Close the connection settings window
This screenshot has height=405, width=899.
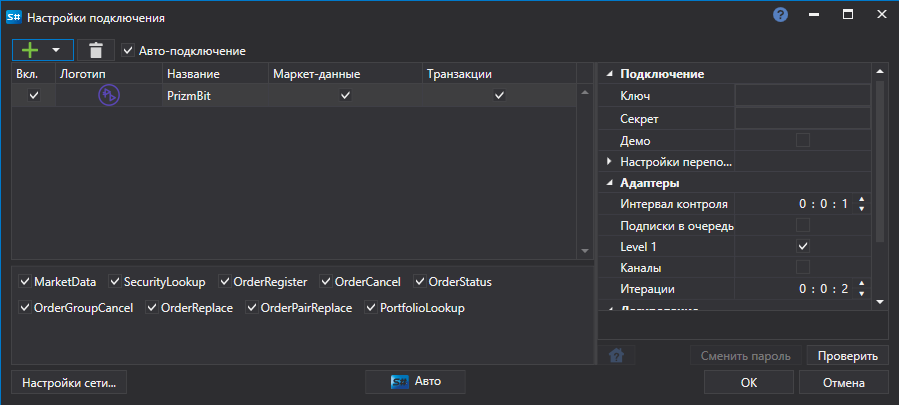coord(881,15)
